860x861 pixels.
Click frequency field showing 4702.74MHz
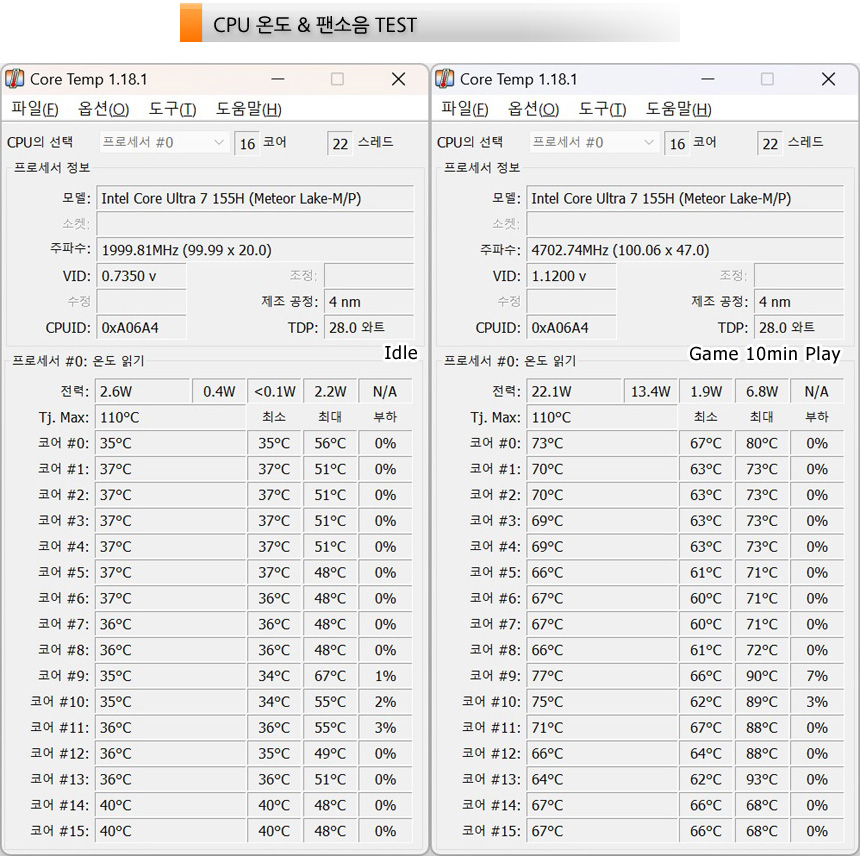685,250
